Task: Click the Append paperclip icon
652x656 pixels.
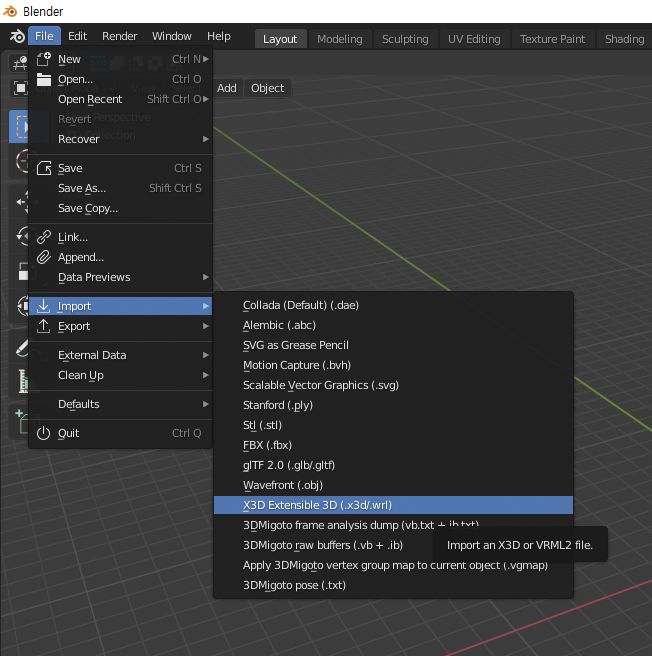Action: point(43,257)
